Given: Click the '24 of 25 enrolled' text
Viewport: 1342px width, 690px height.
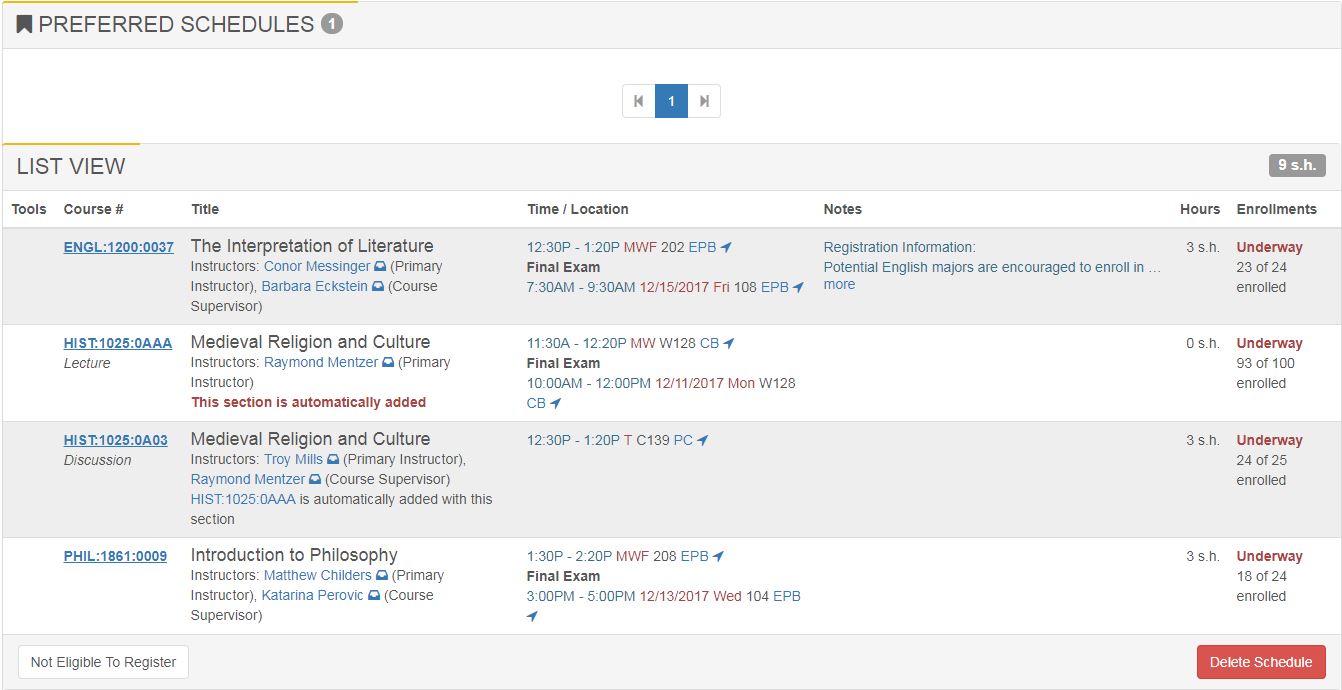Looking at the screenshot, I should [1262, 470].
